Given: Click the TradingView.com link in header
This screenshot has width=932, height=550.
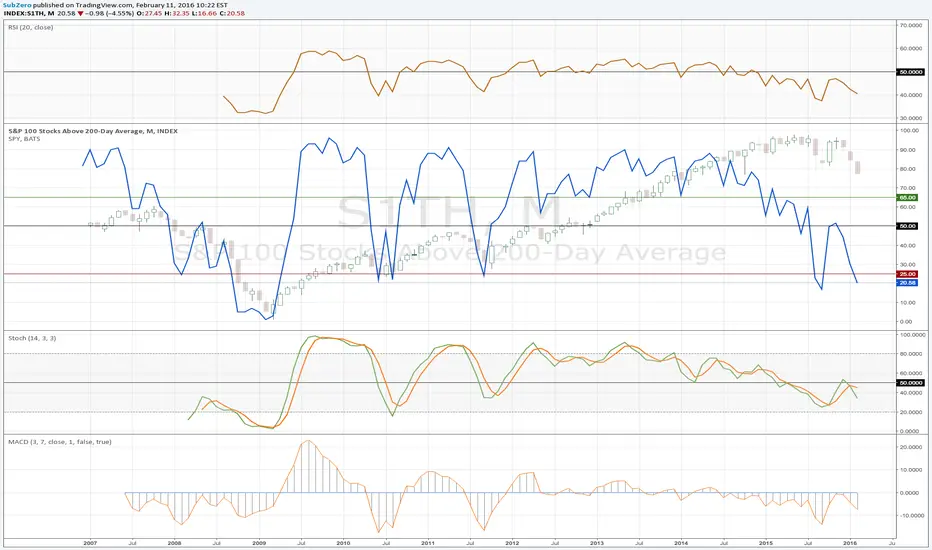Looking at the screenshot, I should [104, 5].
